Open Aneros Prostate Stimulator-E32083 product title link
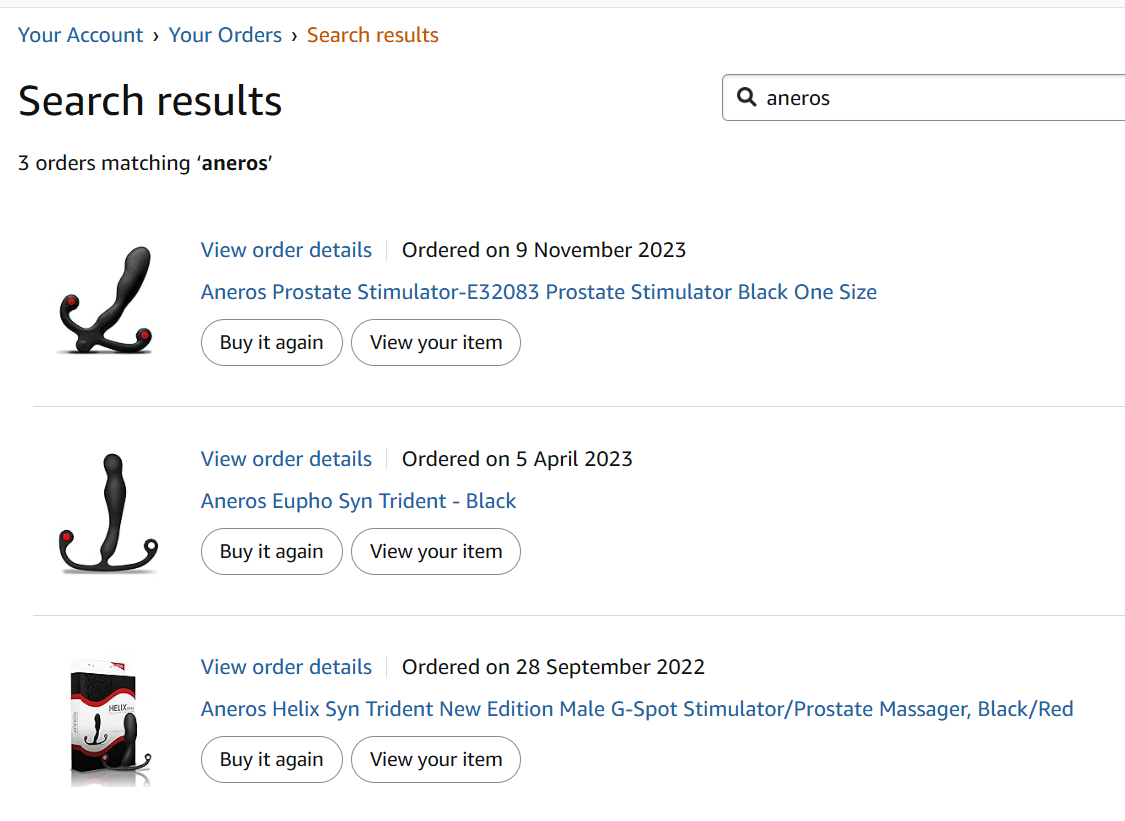The width and height of the screenshot is (1125, 821). click(x=539, y=292)
